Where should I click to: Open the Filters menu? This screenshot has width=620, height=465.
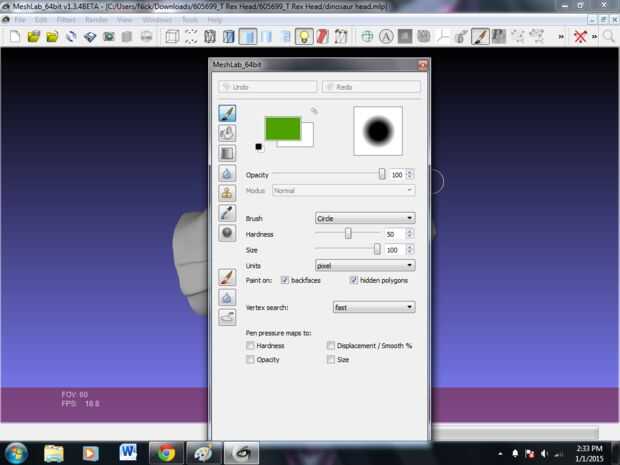[x=66, y=20]
